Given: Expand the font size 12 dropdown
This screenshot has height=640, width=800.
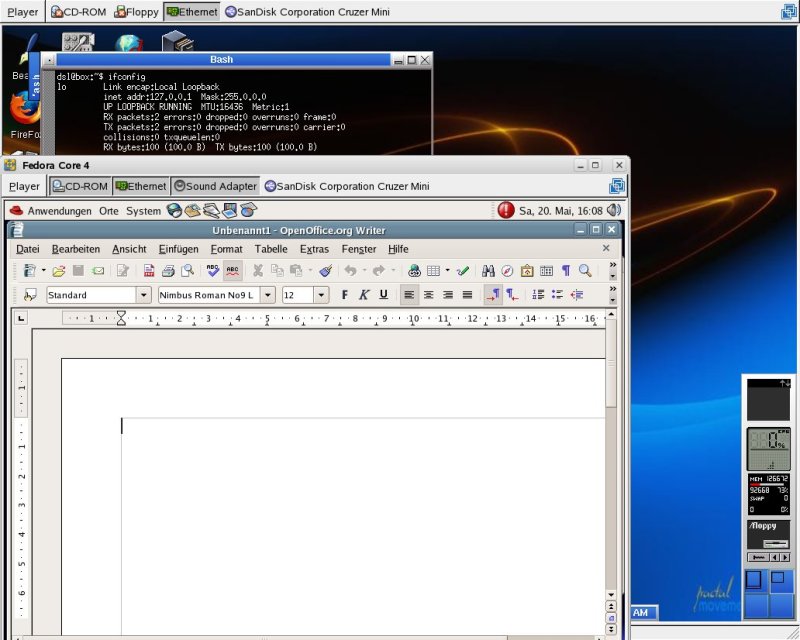Looking at the screenshot, I should point(321,295).
